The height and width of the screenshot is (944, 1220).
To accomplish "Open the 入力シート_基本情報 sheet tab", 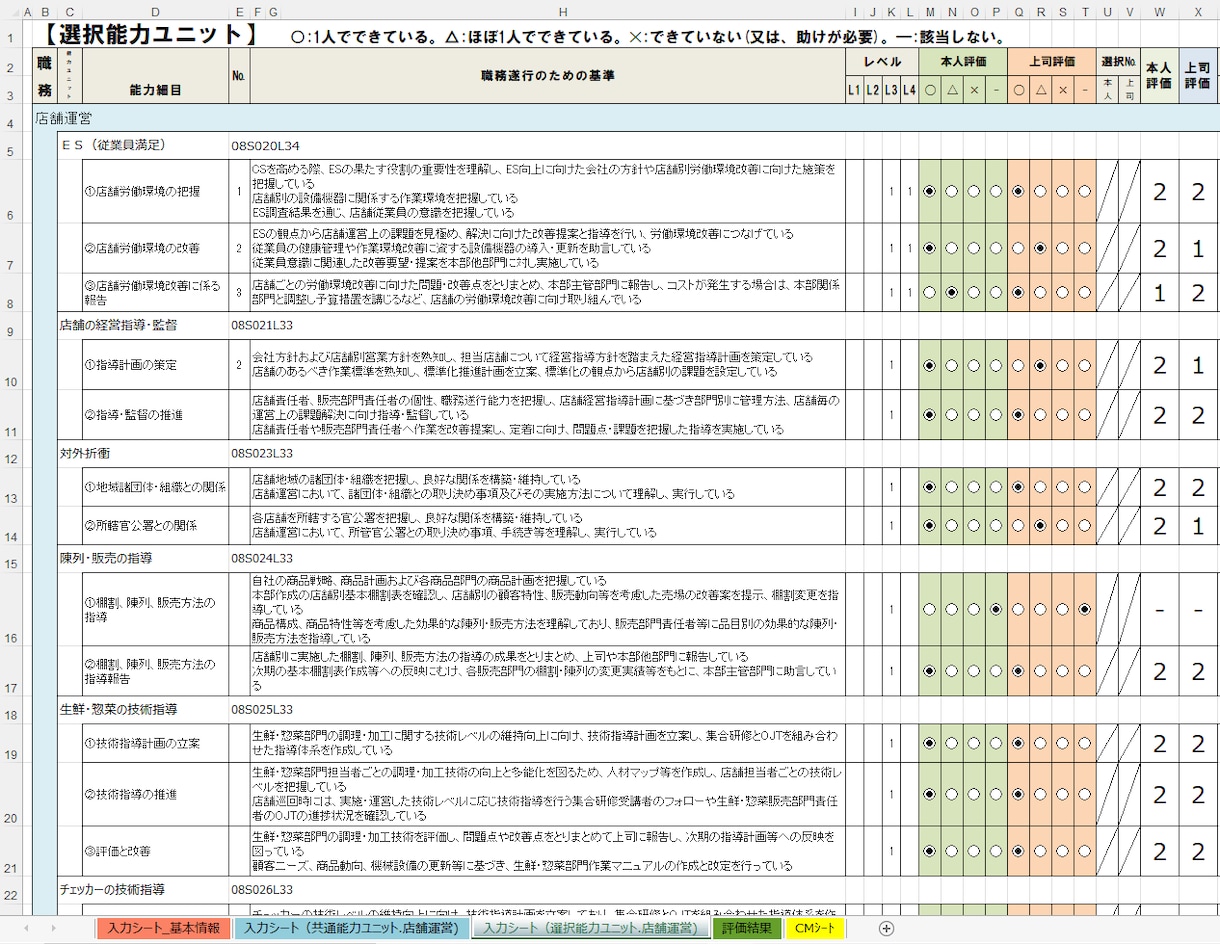I will pos(164,928).
